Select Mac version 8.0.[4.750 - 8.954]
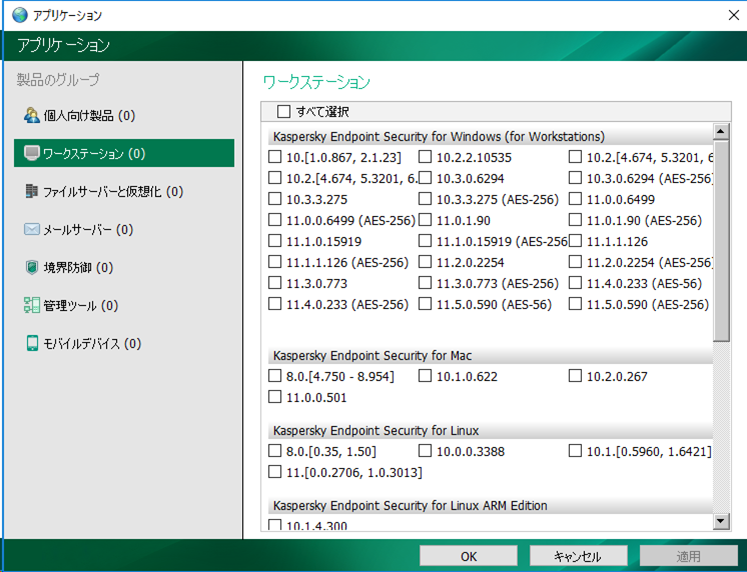The height and width of the screenshot is (572, 747). tap(275, 376)
